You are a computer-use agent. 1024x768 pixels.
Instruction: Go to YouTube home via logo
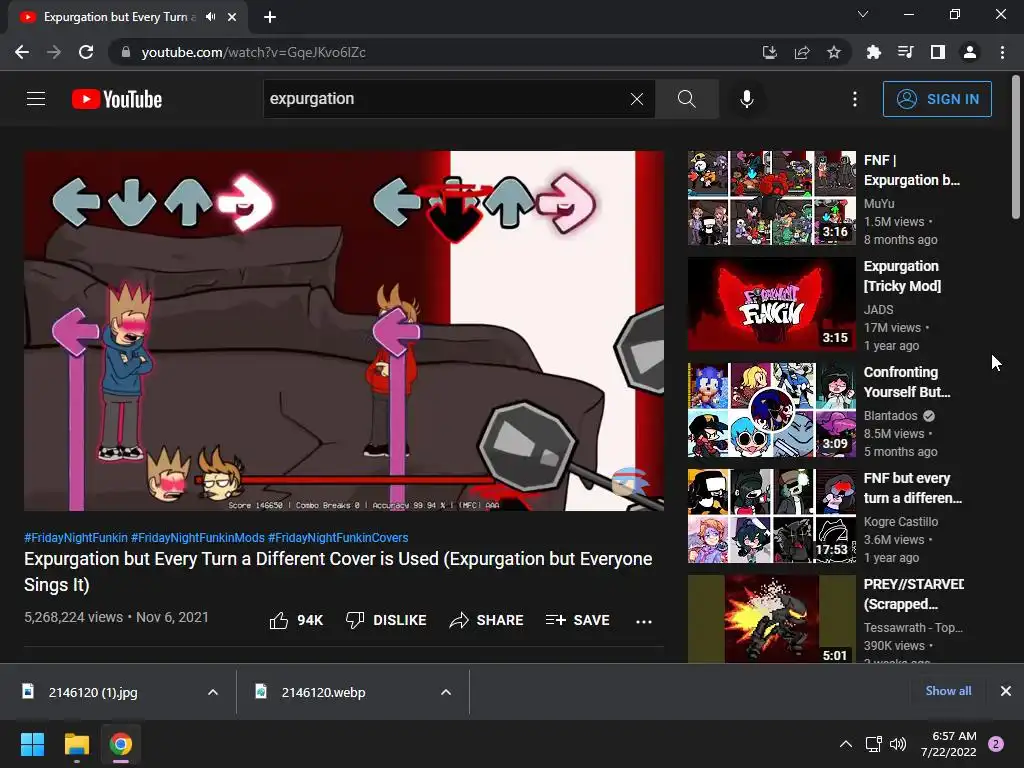(117, 99)
